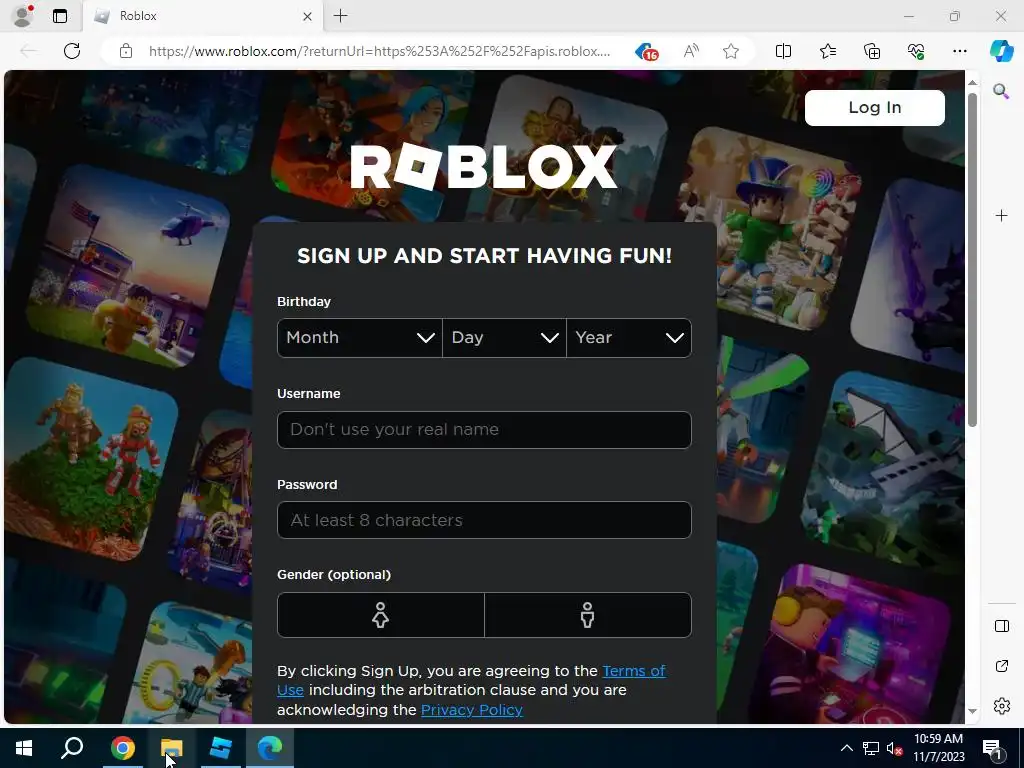Image resolution: width=1024 pixels, height=768 pixels.
Task: Select the female gender option
Action: pyautogui.click(x=381, y=615)
